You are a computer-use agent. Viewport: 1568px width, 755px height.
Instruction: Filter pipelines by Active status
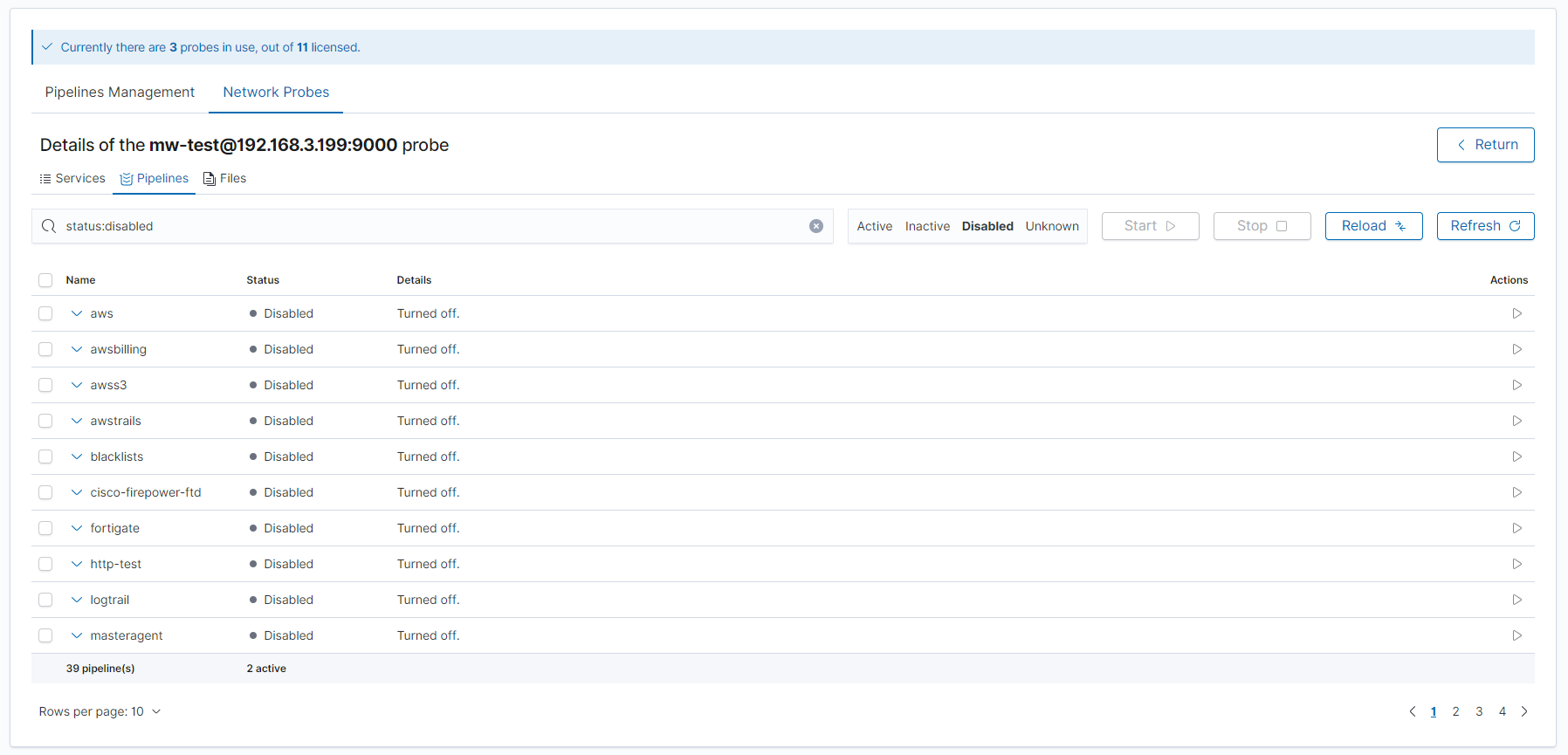coord(874,226)
